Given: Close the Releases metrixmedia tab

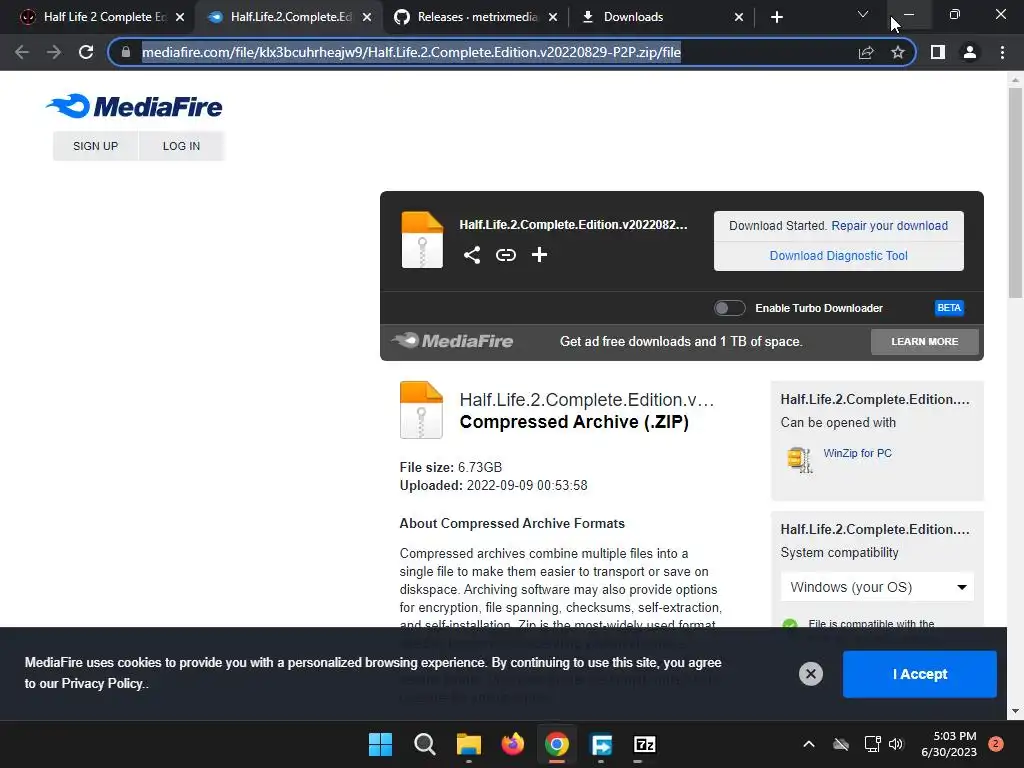Looking at the screenshot, I should 553,17.
